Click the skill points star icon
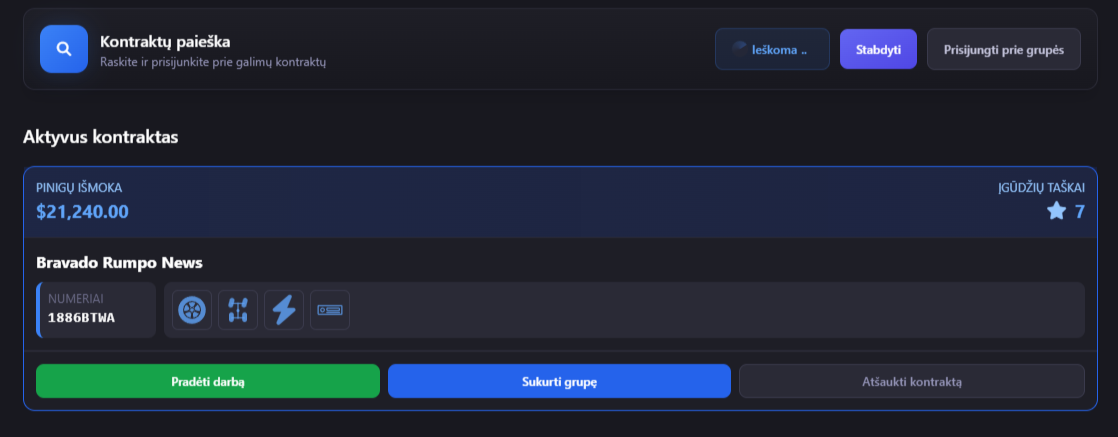Image resolution: width=1118 pixels, height=437 pixels. [1056, 211]
